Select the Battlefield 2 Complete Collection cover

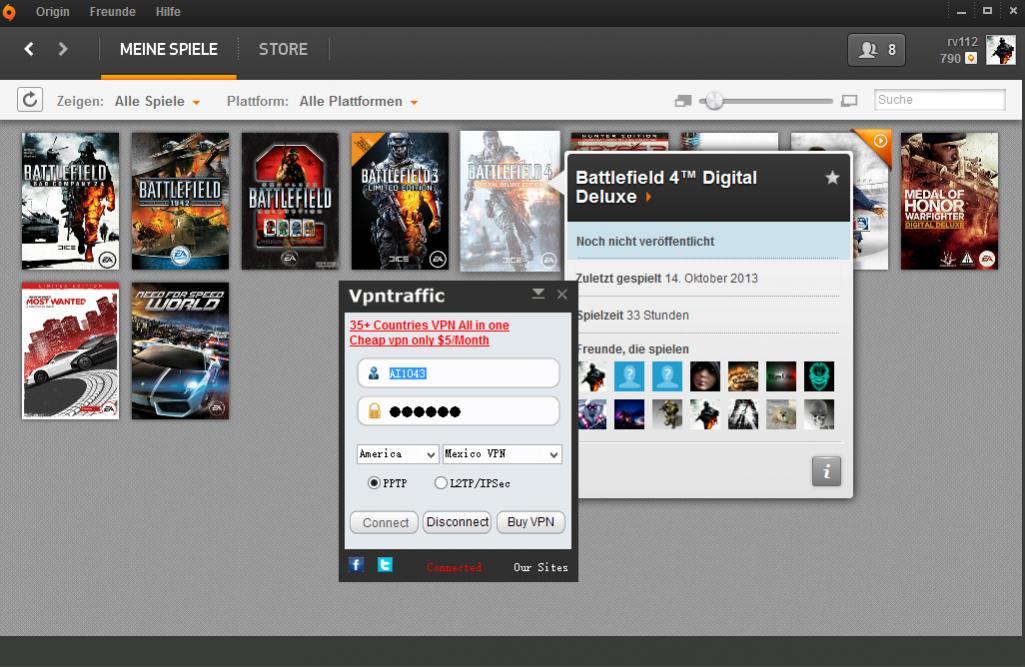(290, 201)
